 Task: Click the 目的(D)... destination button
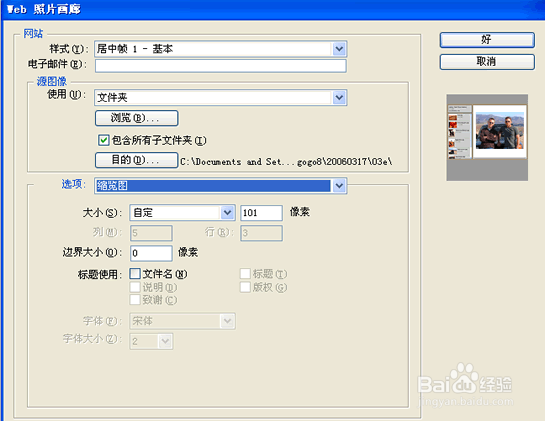click(137, 160)
